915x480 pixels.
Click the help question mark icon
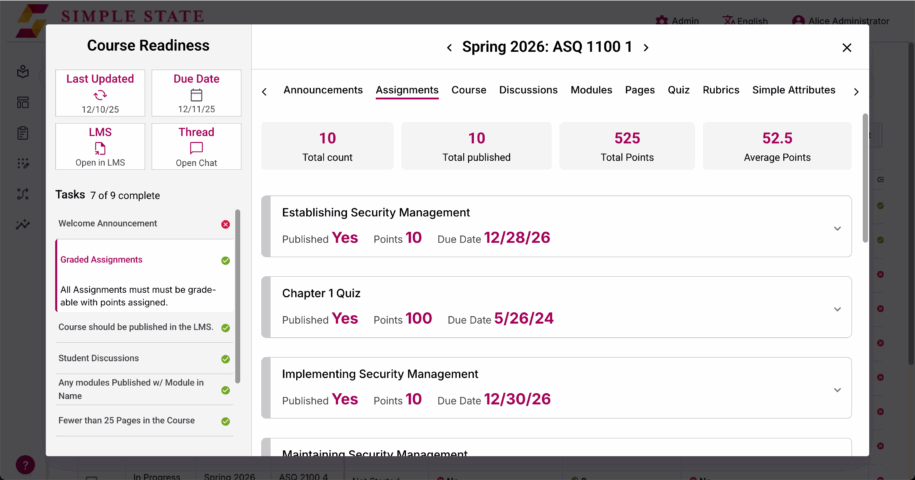[x=25, y=465]
